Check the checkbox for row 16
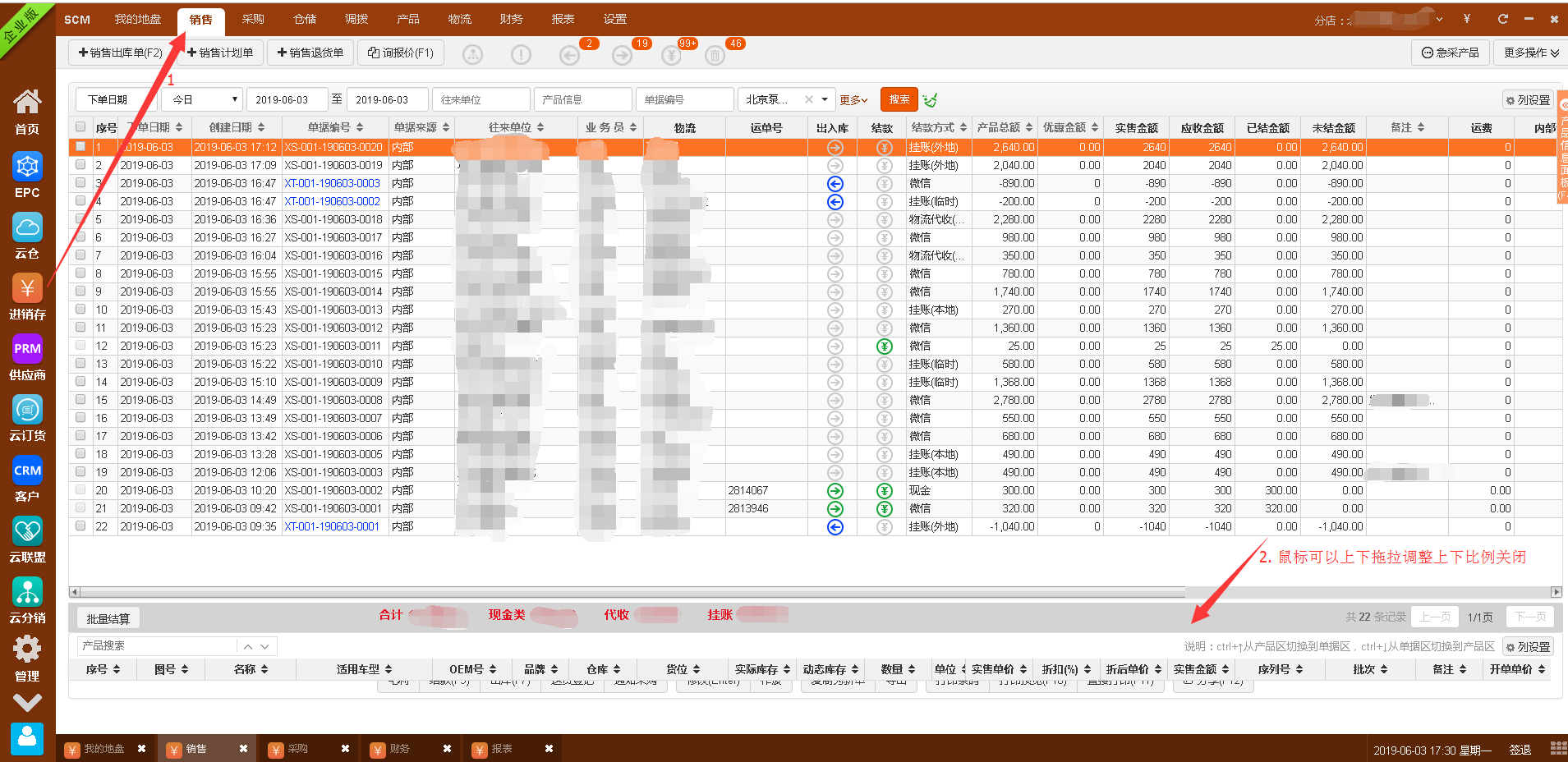The width and height of the screenshot is (1568, 762). tap(80, 417)
